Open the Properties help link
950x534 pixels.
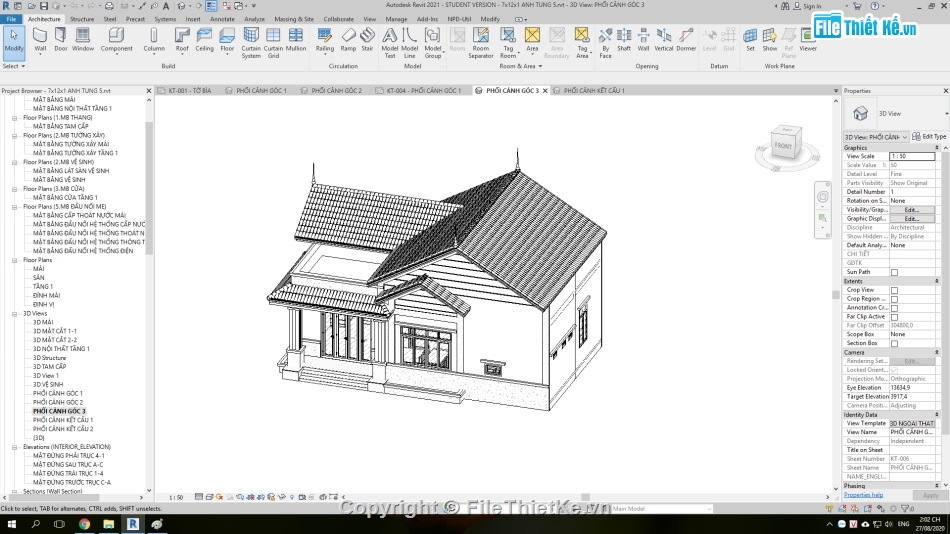tap(863, 495)
